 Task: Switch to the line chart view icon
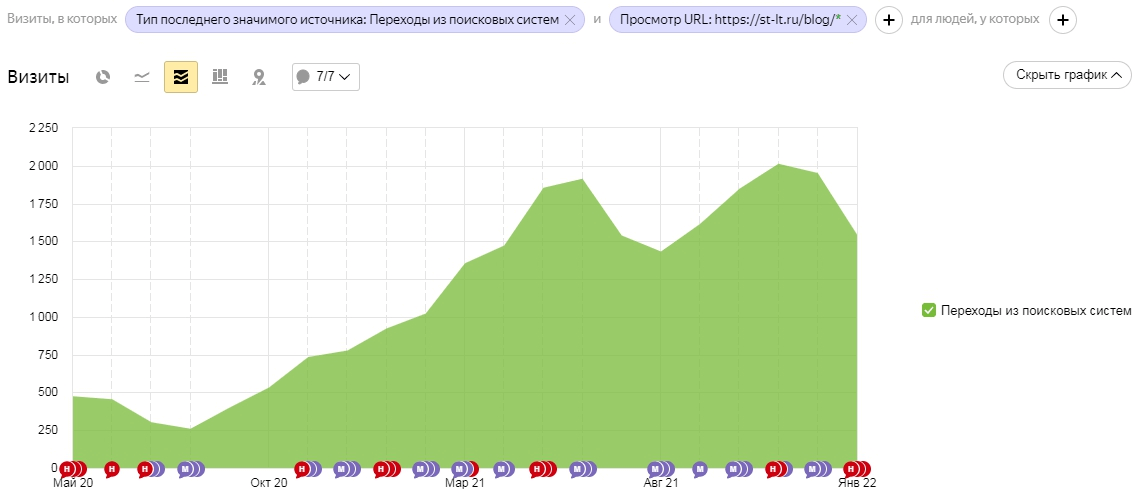tap(142, 77)
